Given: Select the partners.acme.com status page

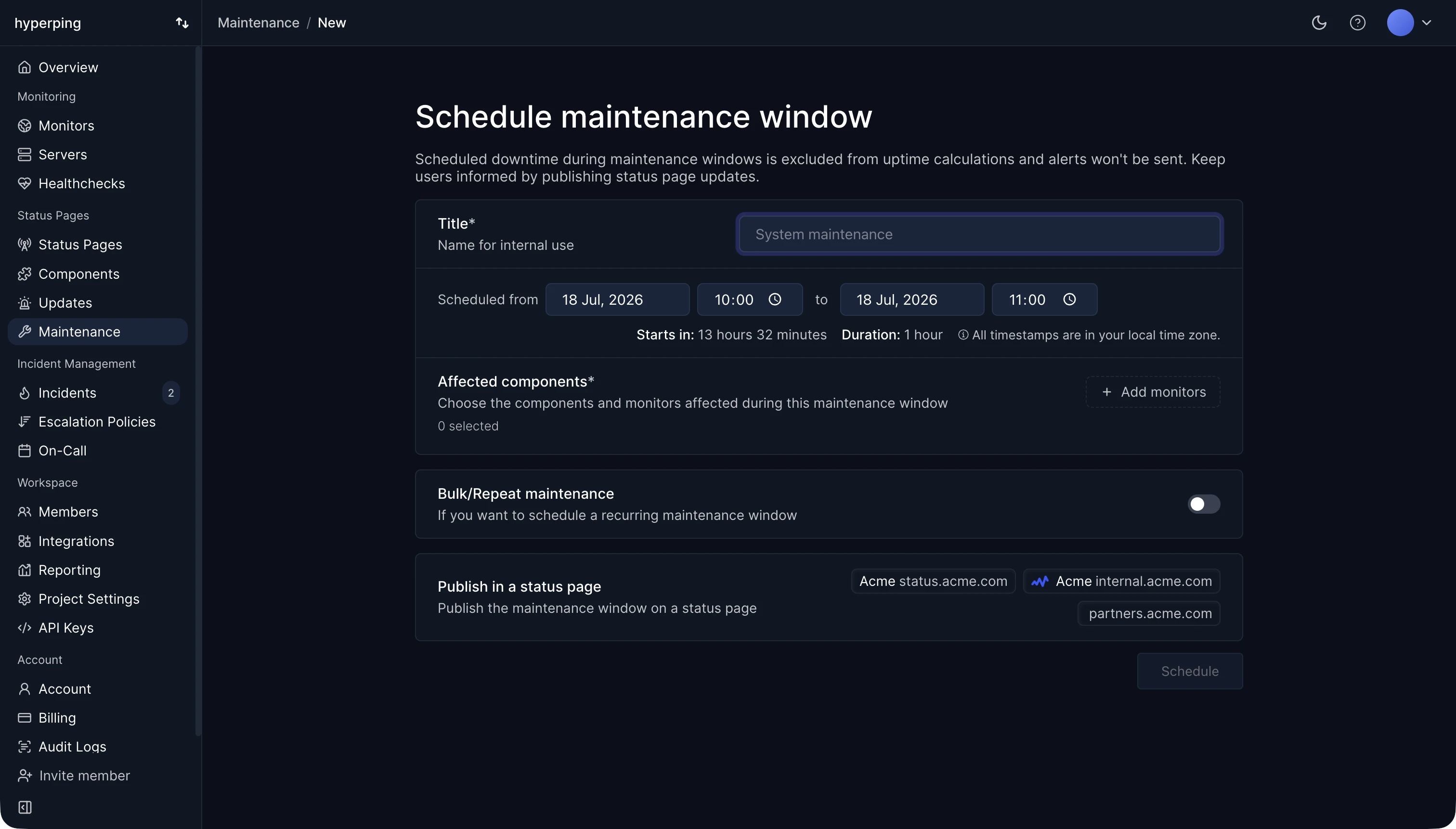Looking at the screenshot, I should point(1149,613).
